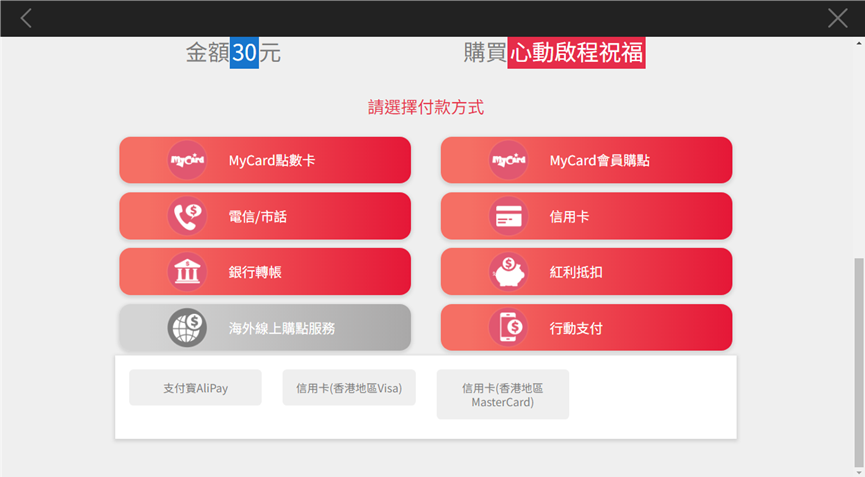Viewport: 865px width, 477px height.
Task: Click the piggy bank icon on 紅利抵扣
Action: 508,272
